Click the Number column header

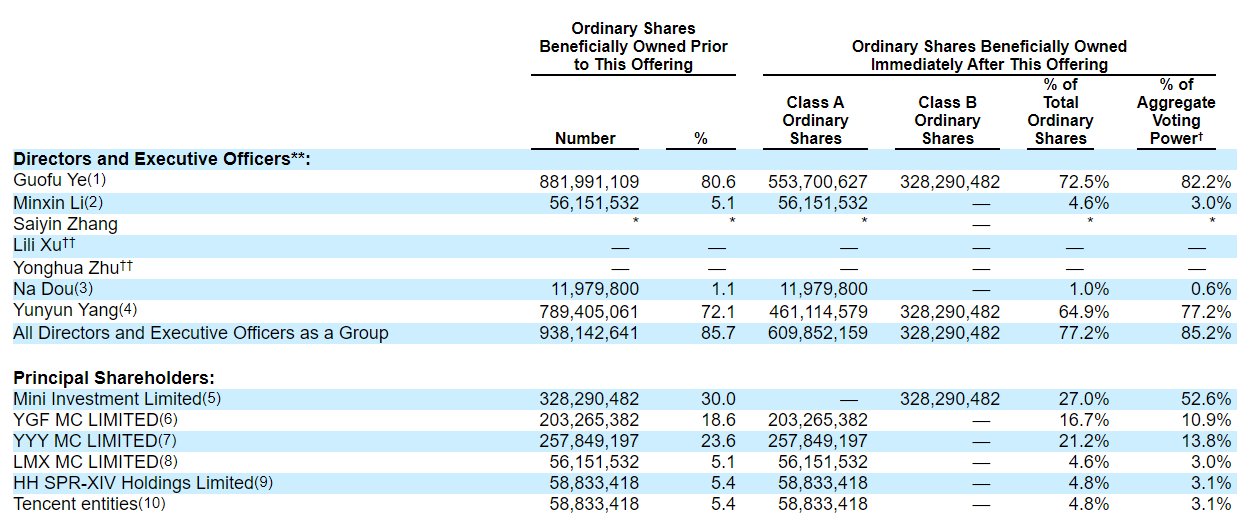pos(585,139)
